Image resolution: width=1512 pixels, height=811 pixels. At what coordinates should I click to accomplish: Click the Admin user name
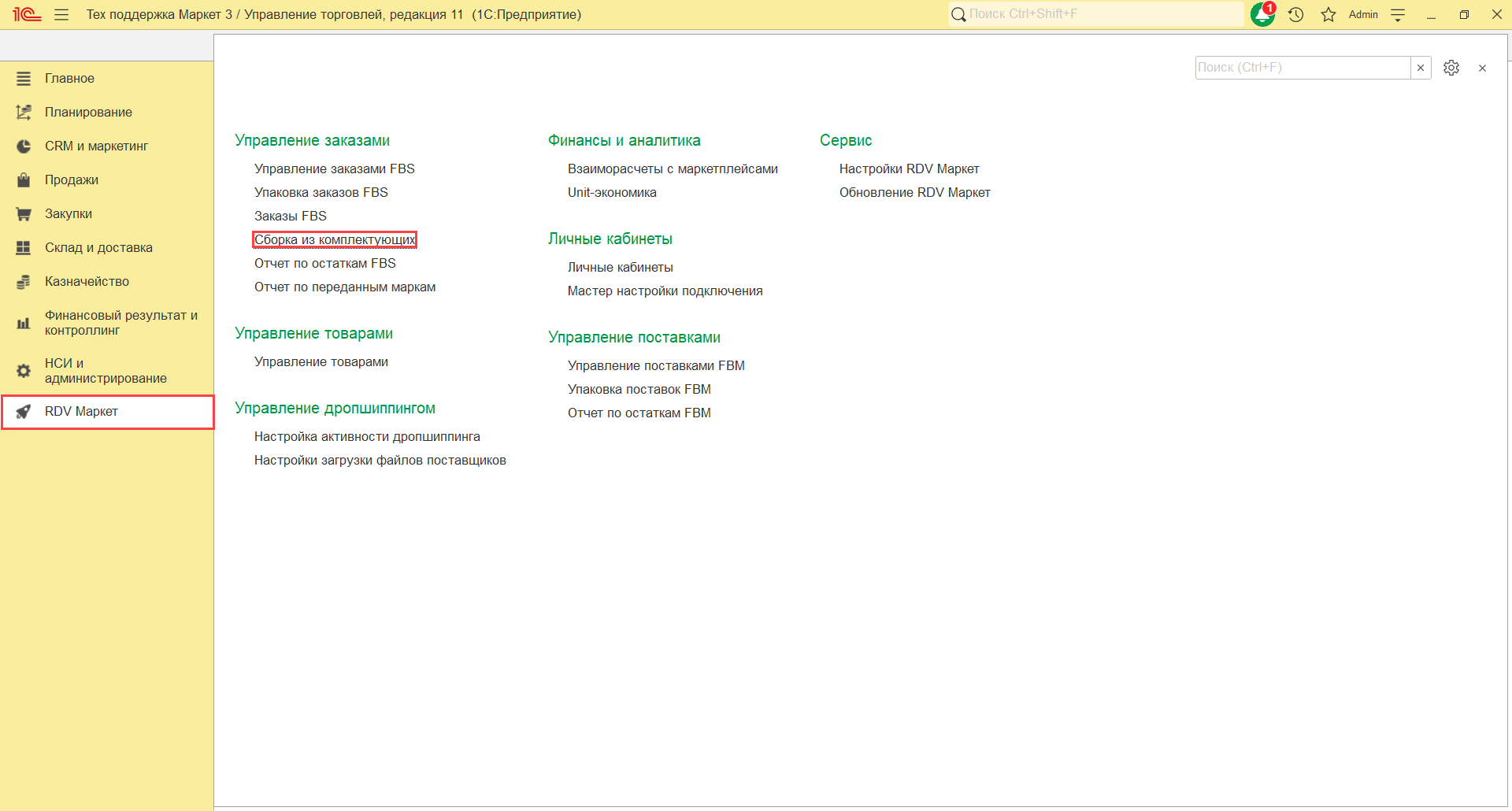click(x=1363, y=15)
